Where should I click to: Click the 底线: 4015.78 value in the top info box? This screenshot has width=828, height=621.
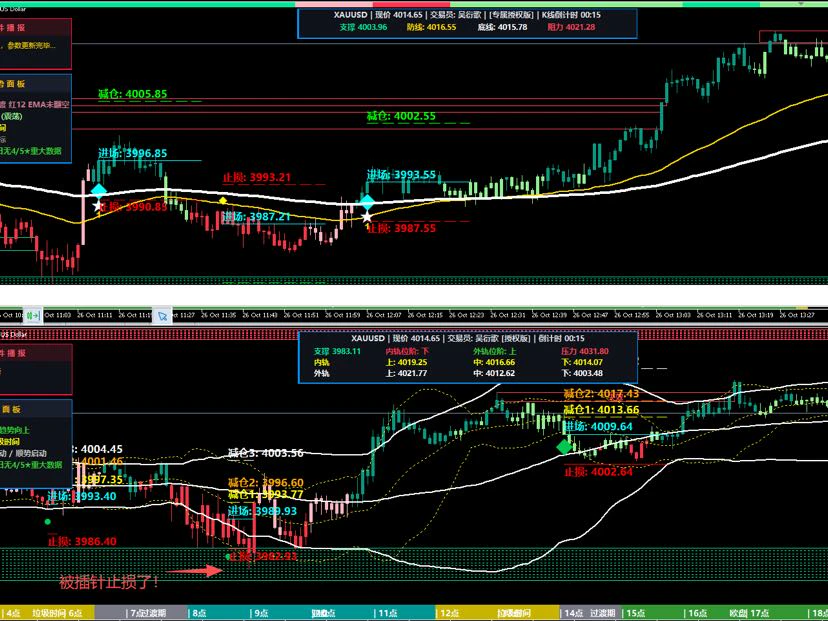pyautogui.click(x=502, y=27)
